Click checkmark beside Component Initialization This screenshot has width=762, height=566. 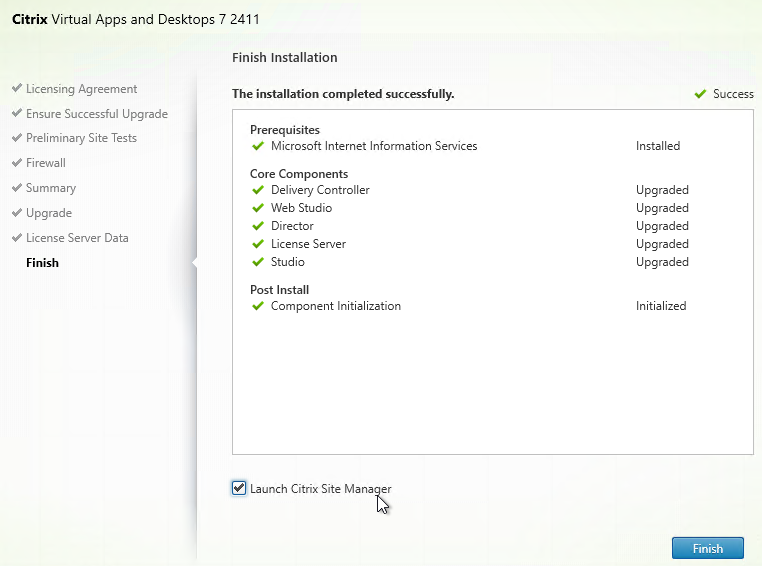[258, 306]
